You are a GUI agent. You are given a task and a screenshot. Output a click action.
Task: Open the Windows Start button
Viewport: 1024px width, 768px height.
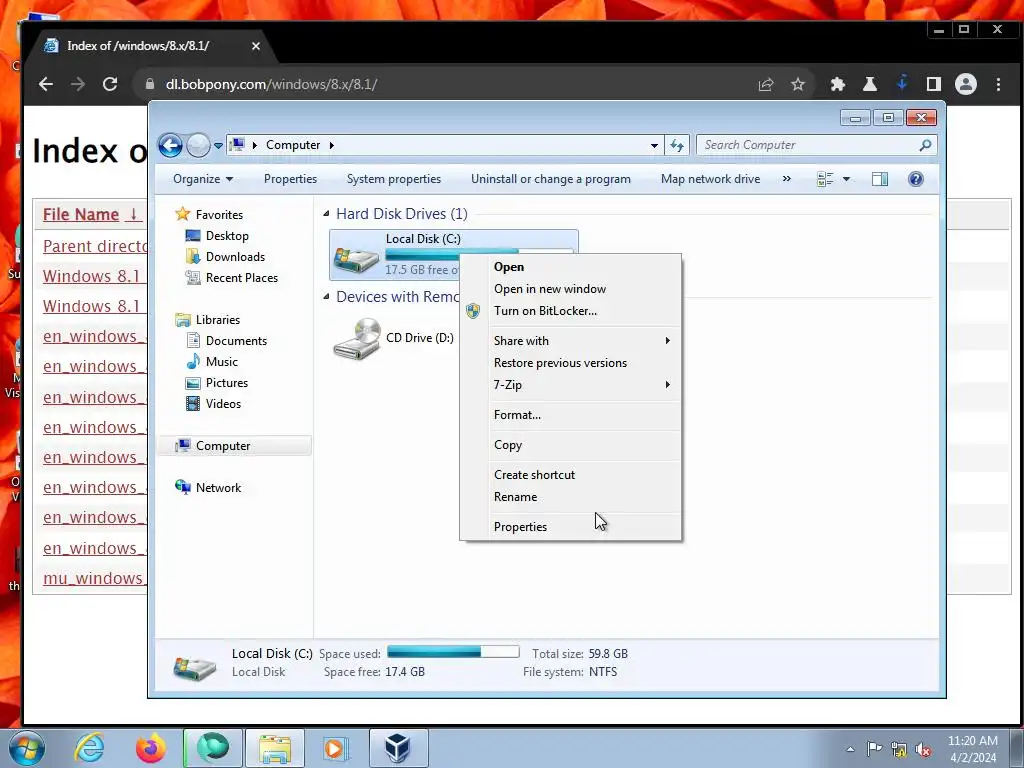[26, 748]
